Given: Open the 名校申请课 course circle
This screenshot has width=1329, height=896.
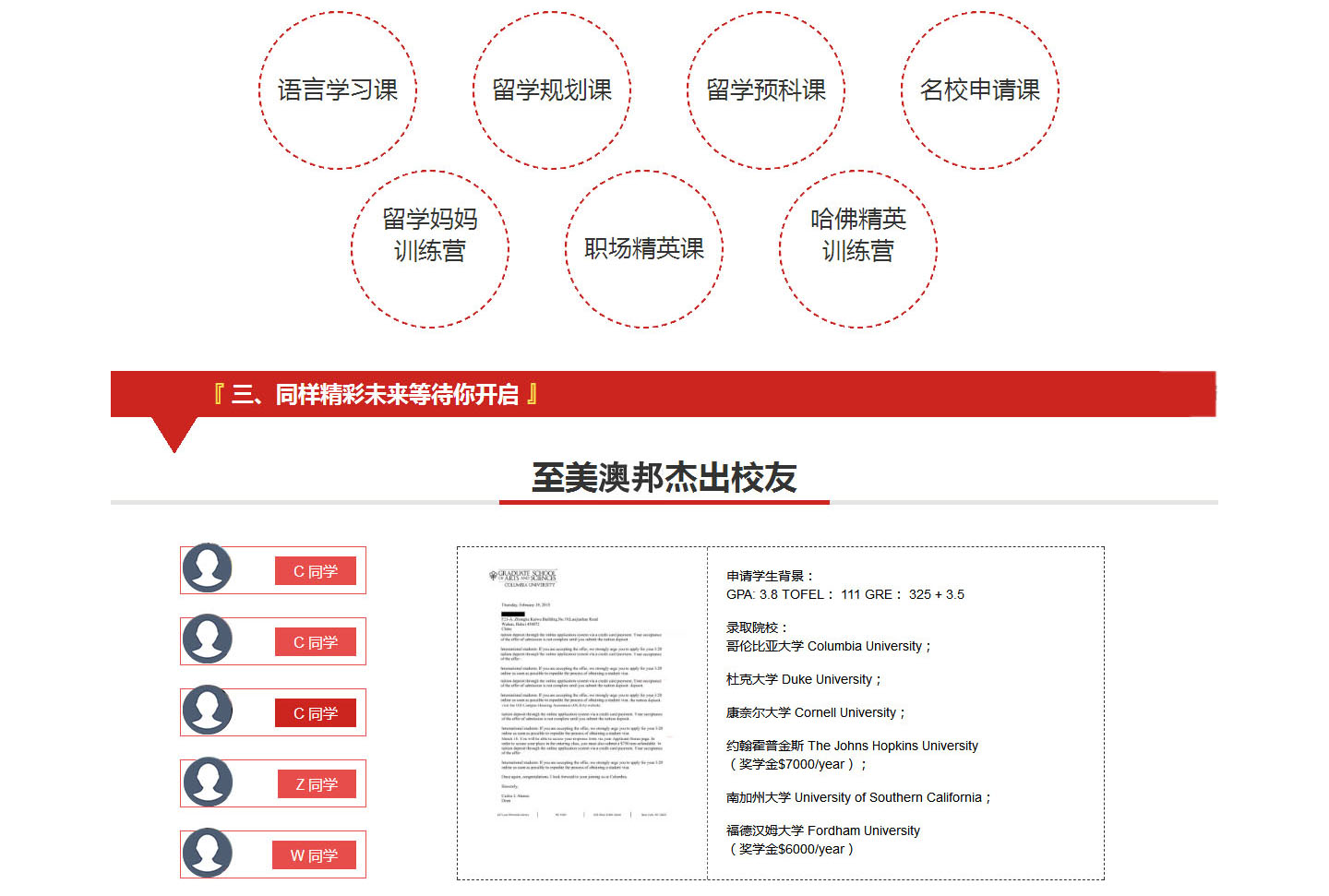Looking at the screenshot, I should click(x=980, y=90).
